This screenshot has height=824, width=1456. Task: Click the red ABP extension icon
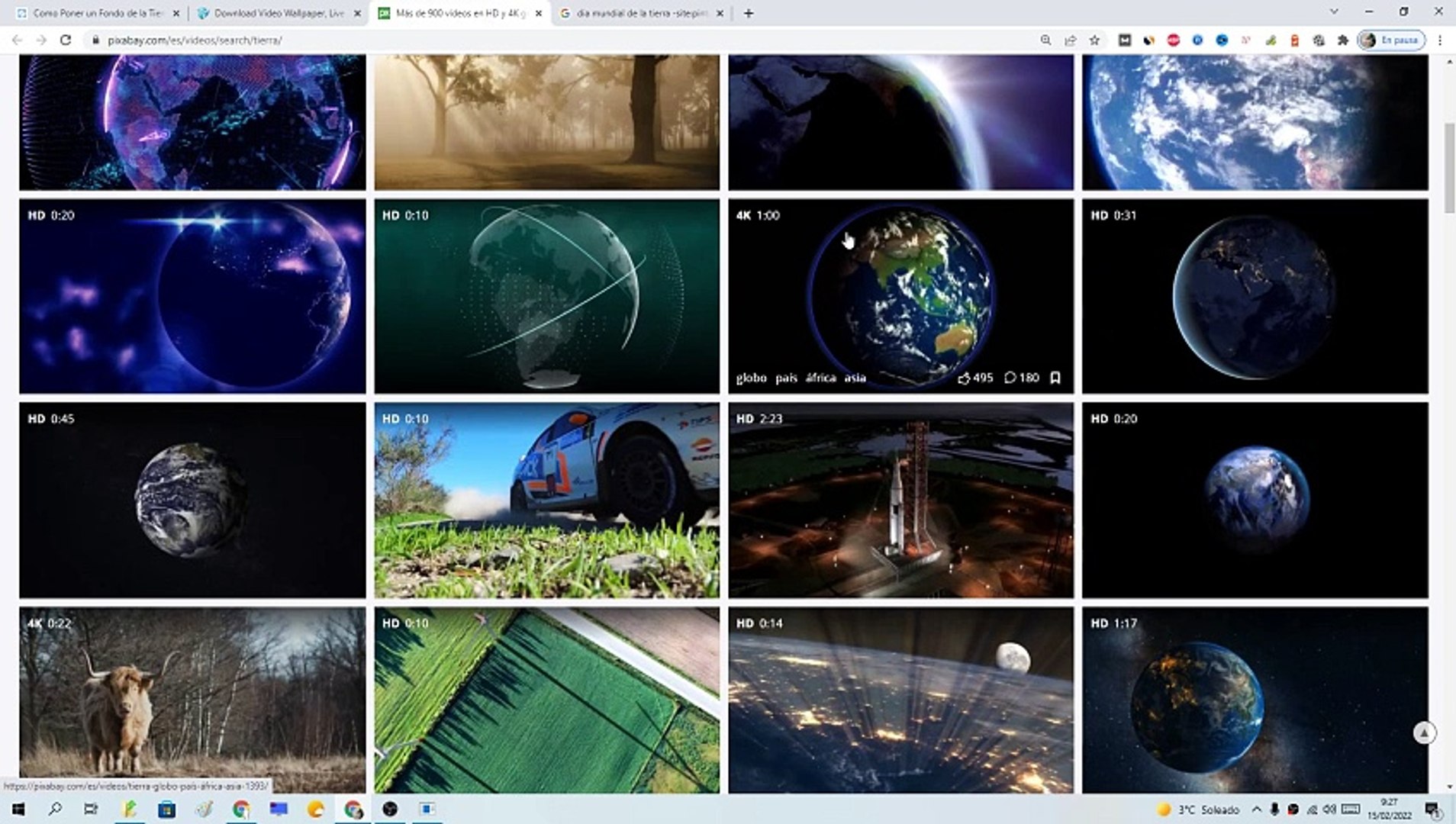pyautogui.click(x=1173, y=40)
